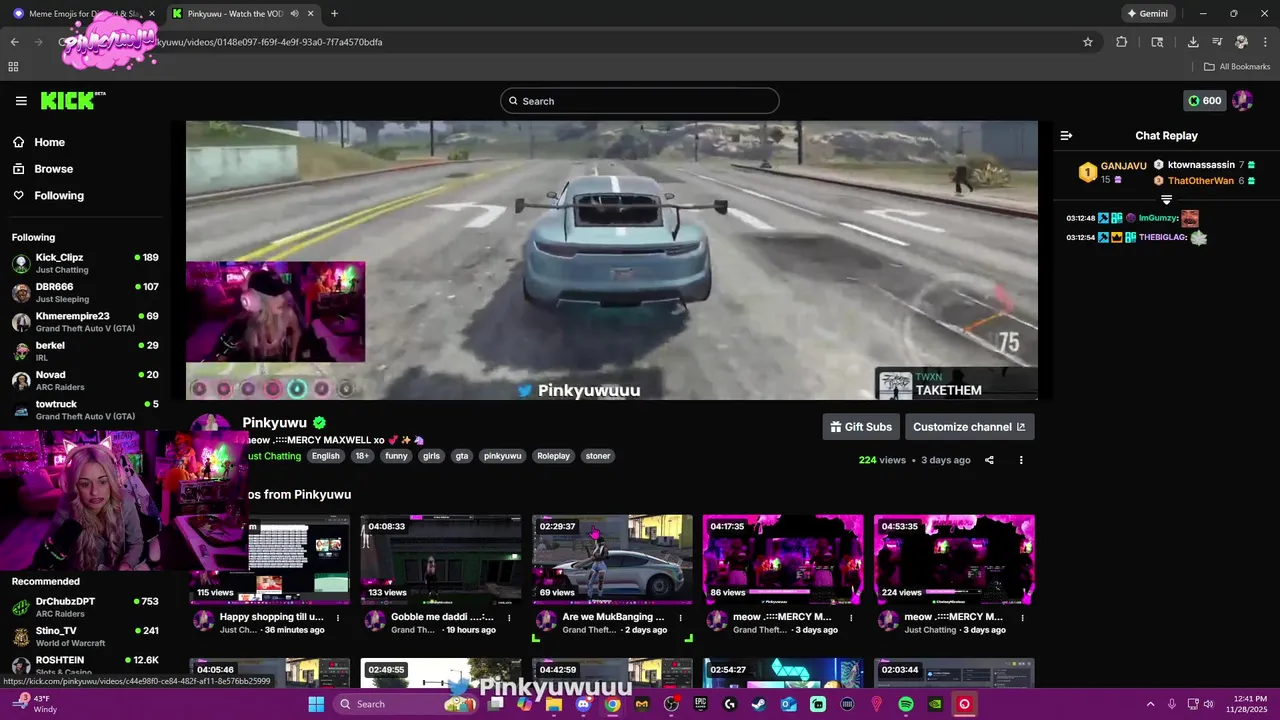Viewport: 1280px width, 720px height.
Task: Open options for 224-views meow video
Action: 1022,618
